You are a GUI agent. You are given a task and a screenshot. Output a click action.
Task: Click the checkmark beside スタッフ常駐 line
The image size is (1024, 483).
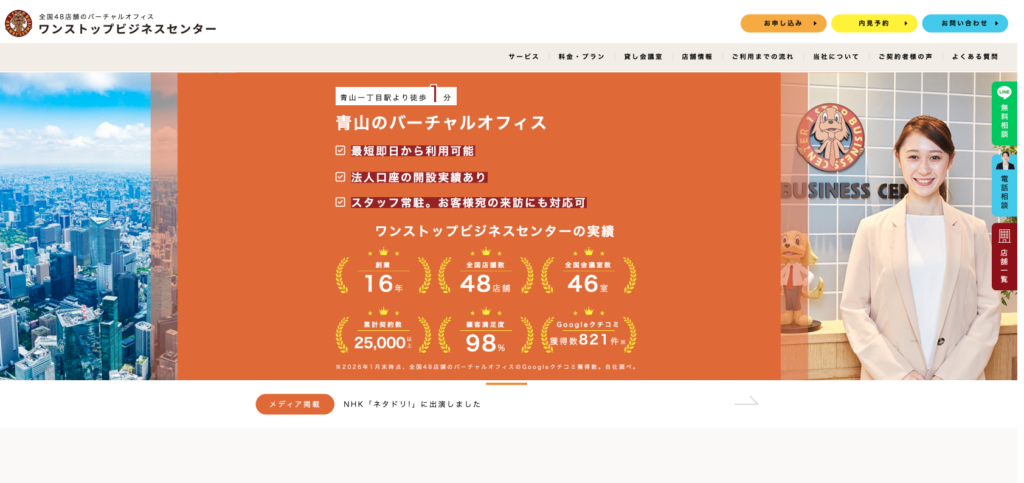[341, 202]
